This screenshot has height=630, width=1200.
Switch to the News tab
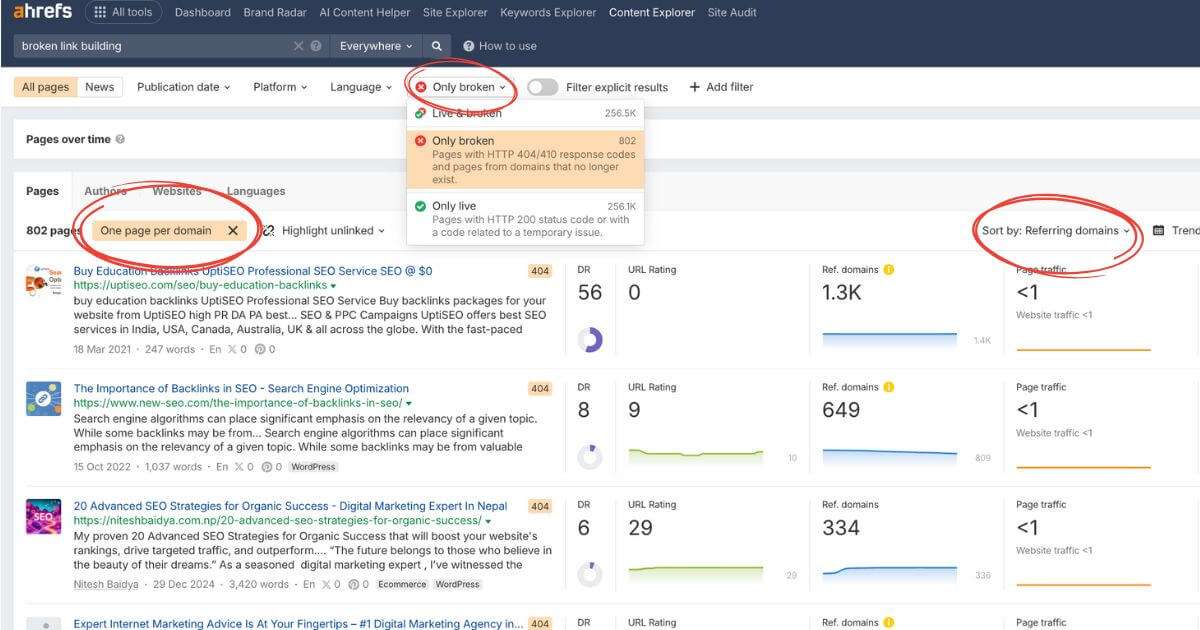coord(99,87)
